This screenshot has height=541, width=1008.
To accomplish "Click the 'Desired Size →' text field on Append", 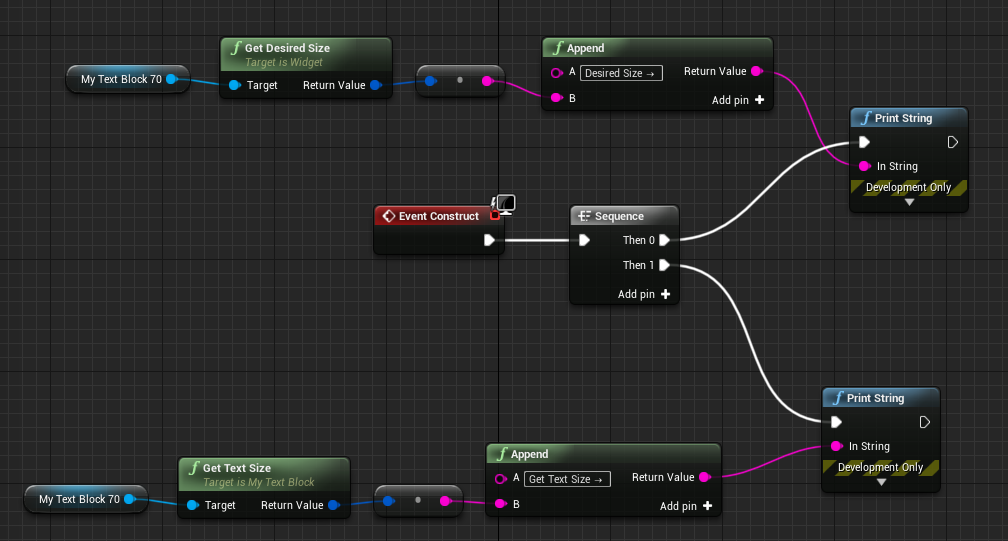I will 621,73.
